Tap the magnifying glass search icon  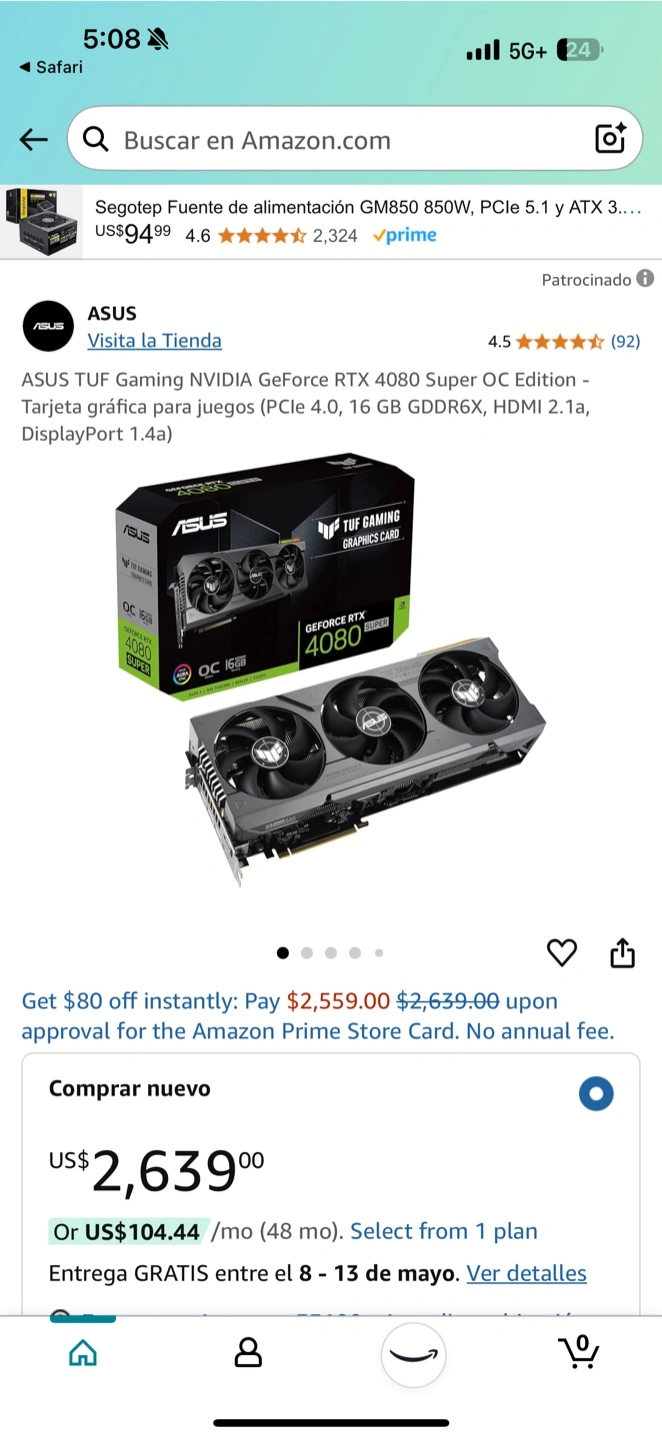tap(96, 139)
